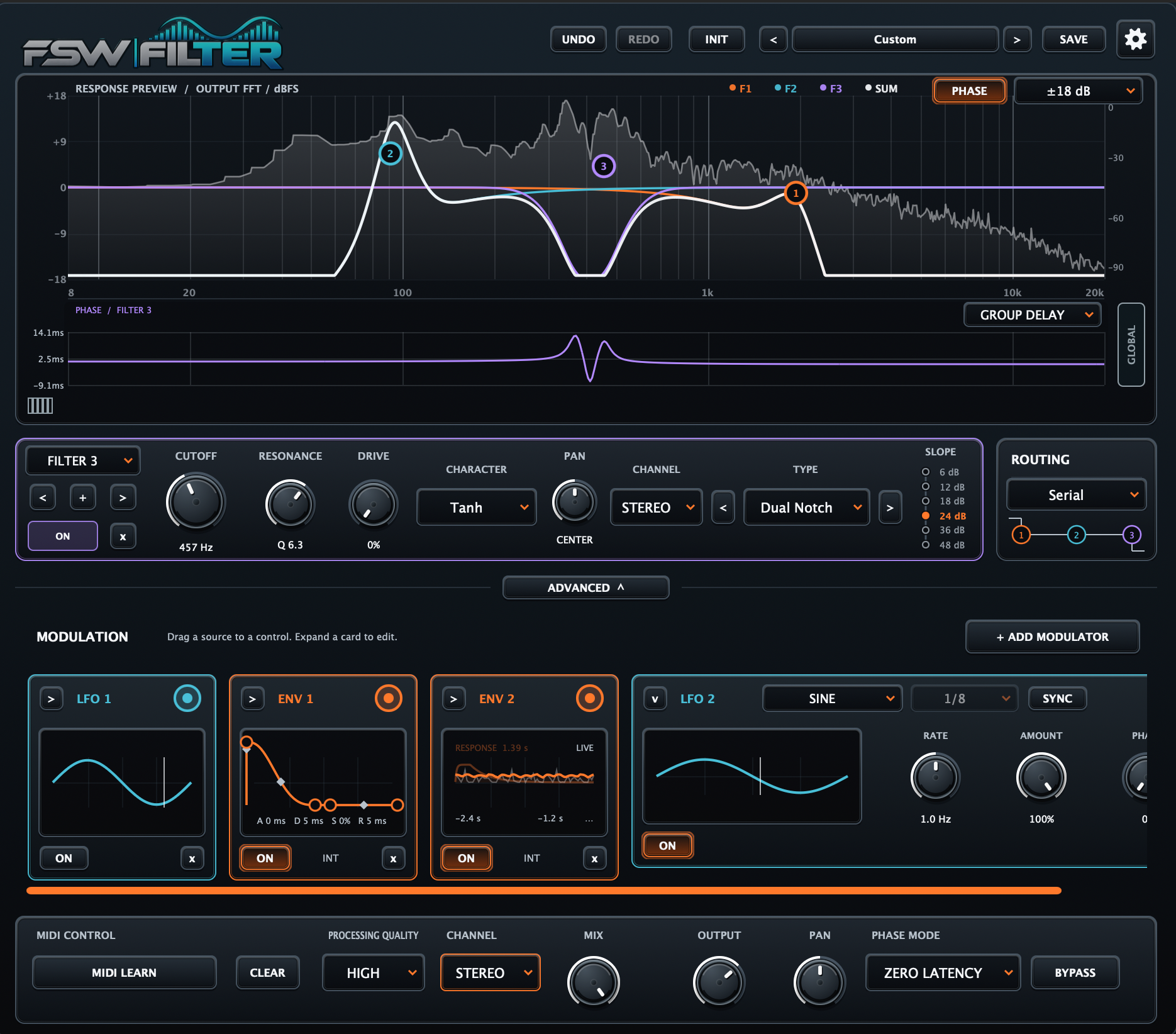Expand the ENV 2 modulator card
Image resolution: width=1176 pixels, height=1034 pixels.
pyautogui.click(x=453, y=699)
